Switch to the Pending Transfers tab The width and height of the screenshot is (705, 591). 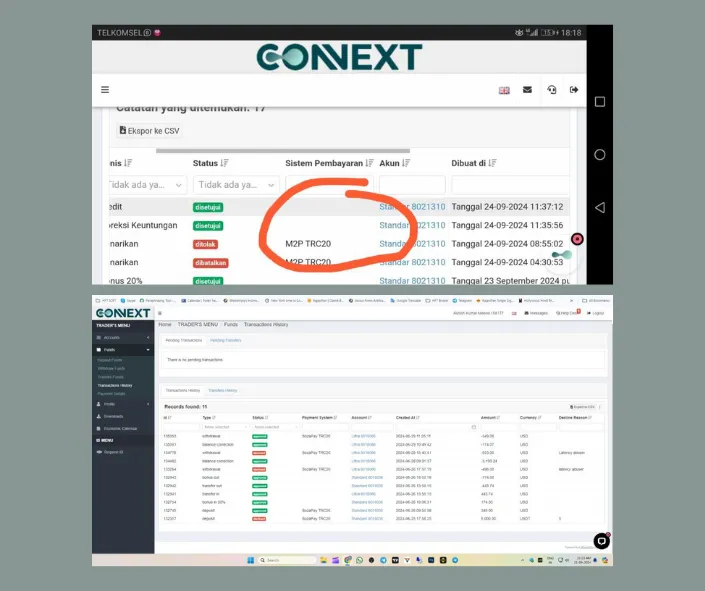[226, 340]
